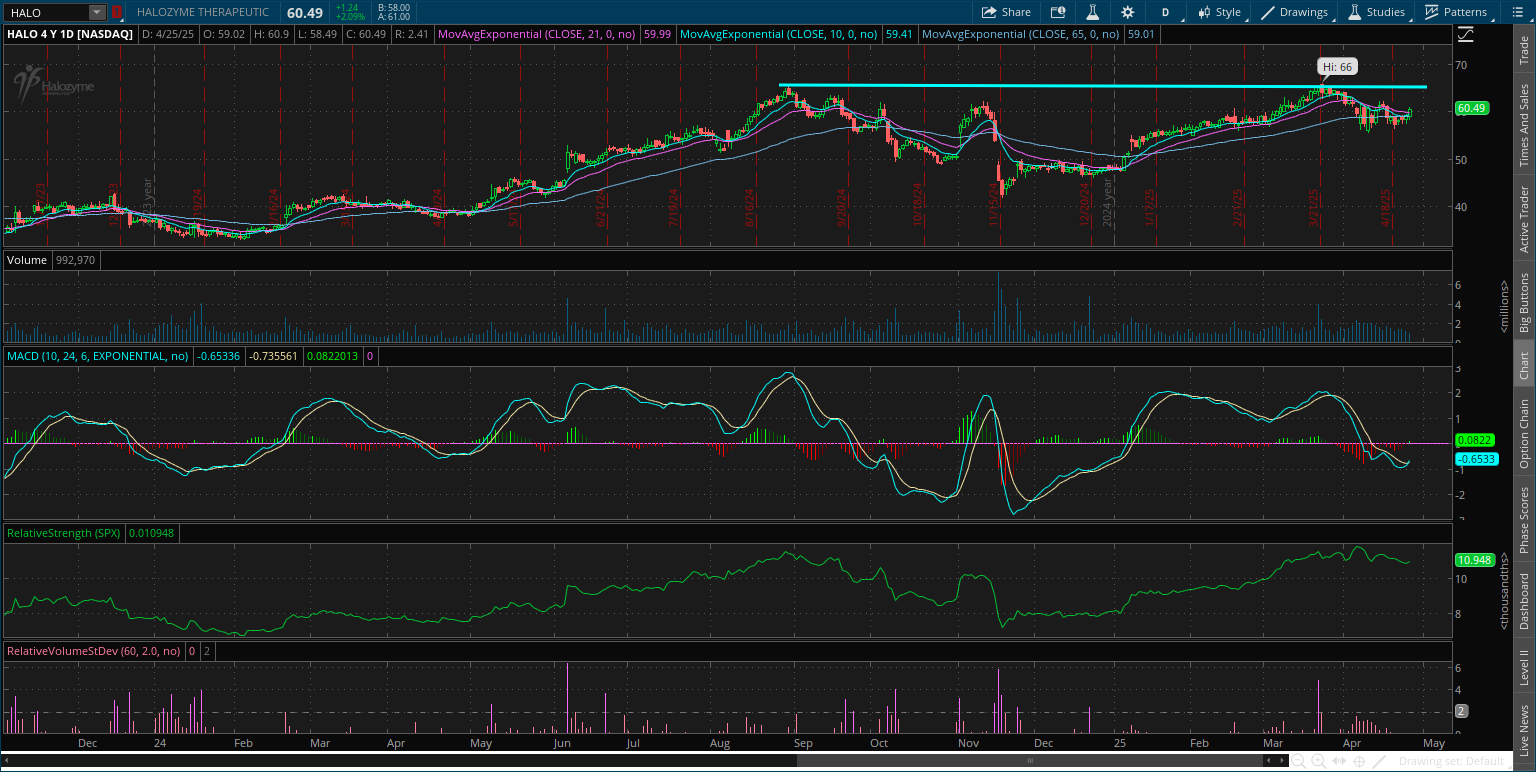The image size is (1536, 772).
Task: Click the zoom out magnifier icon
Action: tap(1300, 762)
